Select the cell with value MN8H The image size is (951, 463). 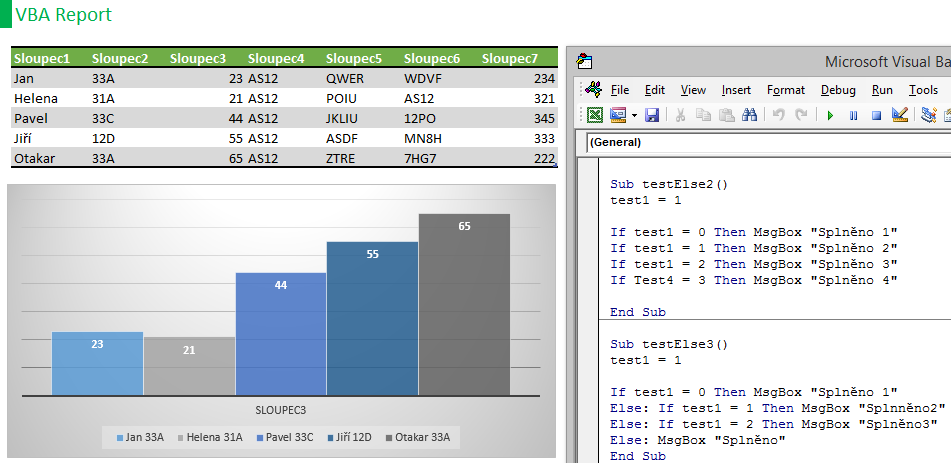tap(440, 138)
